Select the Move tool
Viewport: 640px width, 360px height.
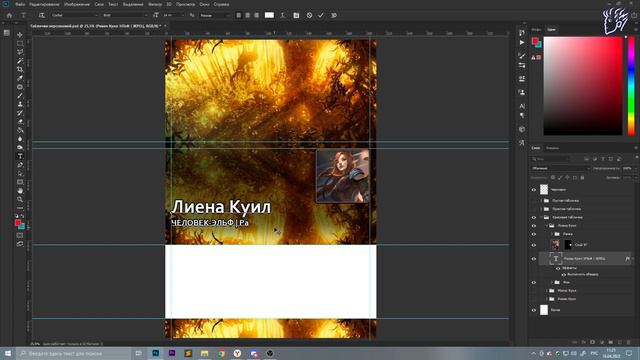click(x=20, y=35)
